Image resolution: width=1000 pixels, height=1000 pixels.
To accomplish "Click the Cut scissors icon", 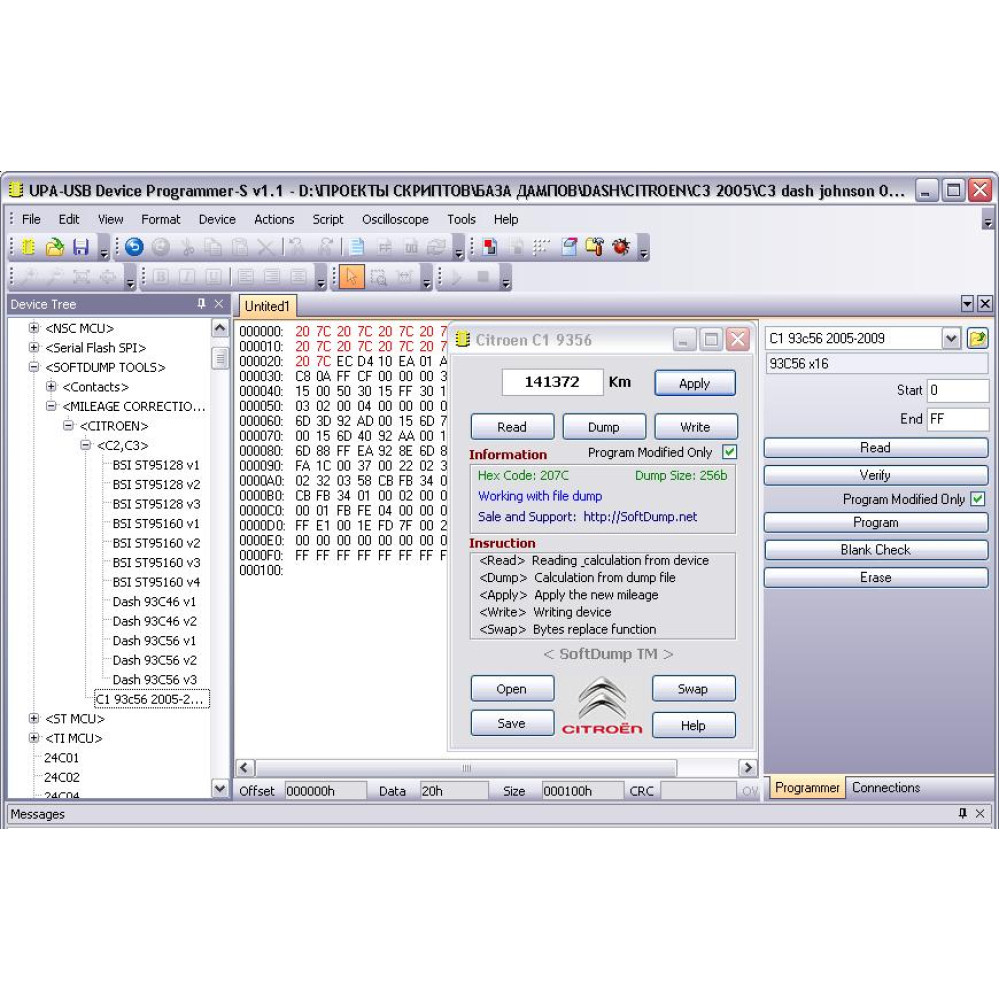I will 188,247.
